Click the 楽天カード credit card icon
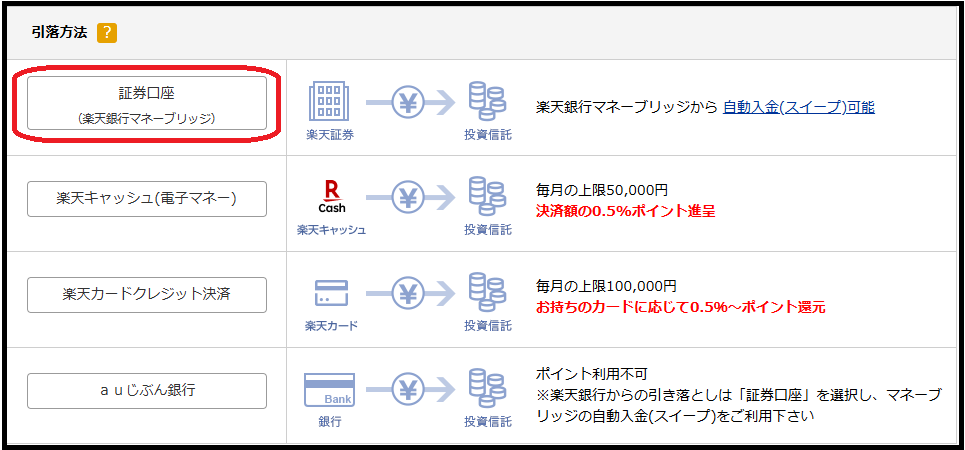This screenshot has width=965, height=450. click(x=331, y=294)
